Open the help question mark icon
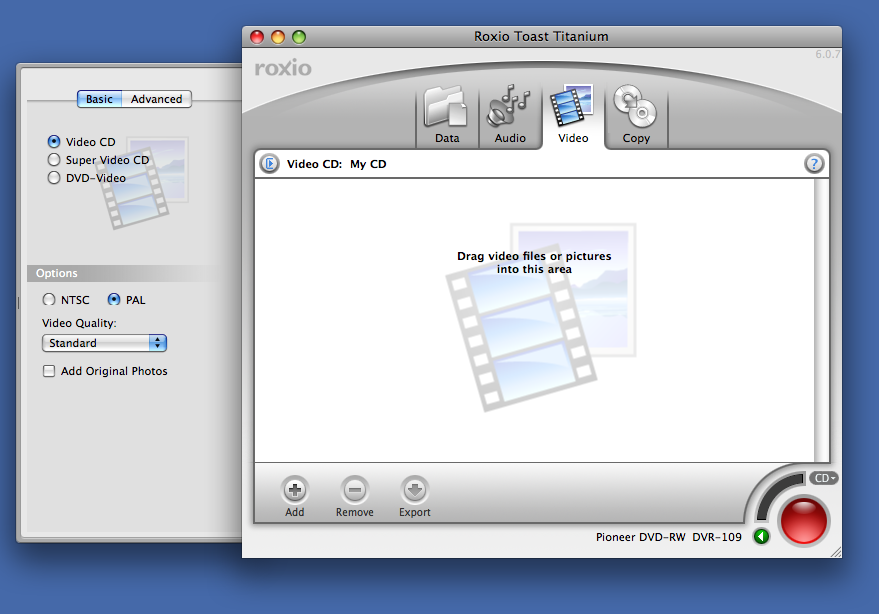 pyautogui.click(x=814, y=164)
